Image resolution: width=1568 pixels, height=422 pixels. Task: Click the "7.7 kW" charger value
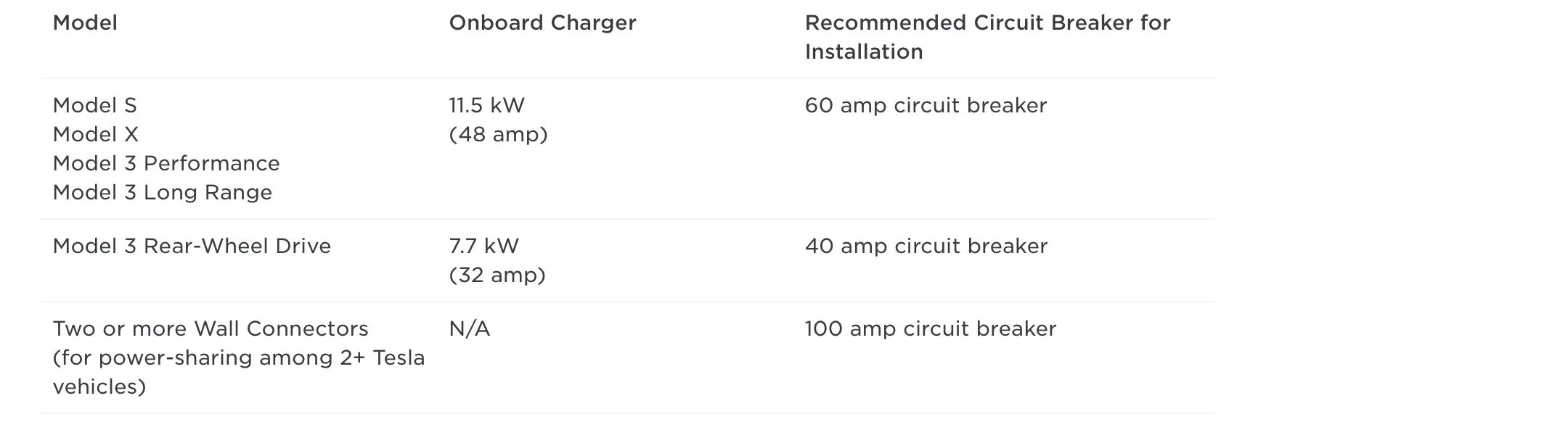(x=483, y=247)
